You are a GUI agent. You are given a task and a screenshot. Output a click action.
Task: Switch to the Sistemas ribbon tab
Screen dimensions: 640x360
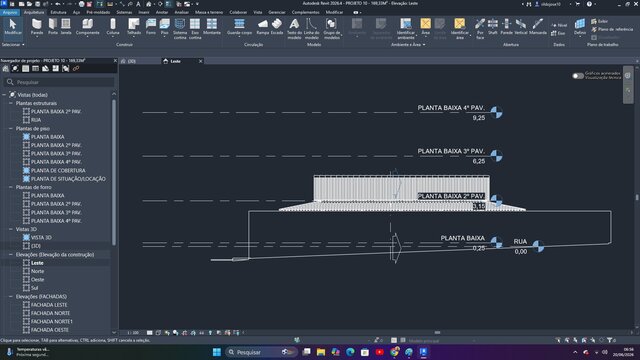tap(124, 12)
